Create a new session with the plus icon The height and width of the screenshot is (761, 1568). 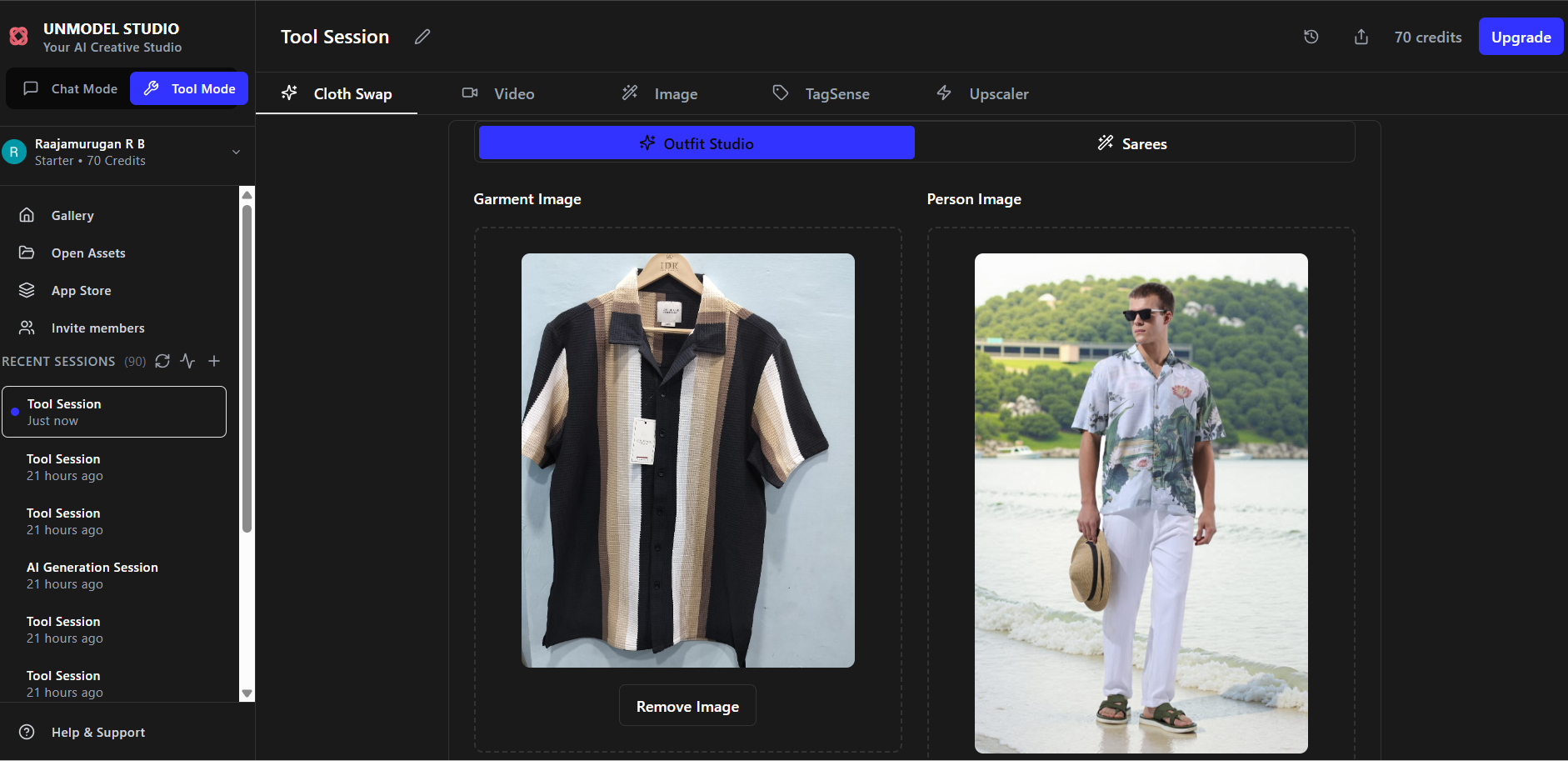coord(213,361)
